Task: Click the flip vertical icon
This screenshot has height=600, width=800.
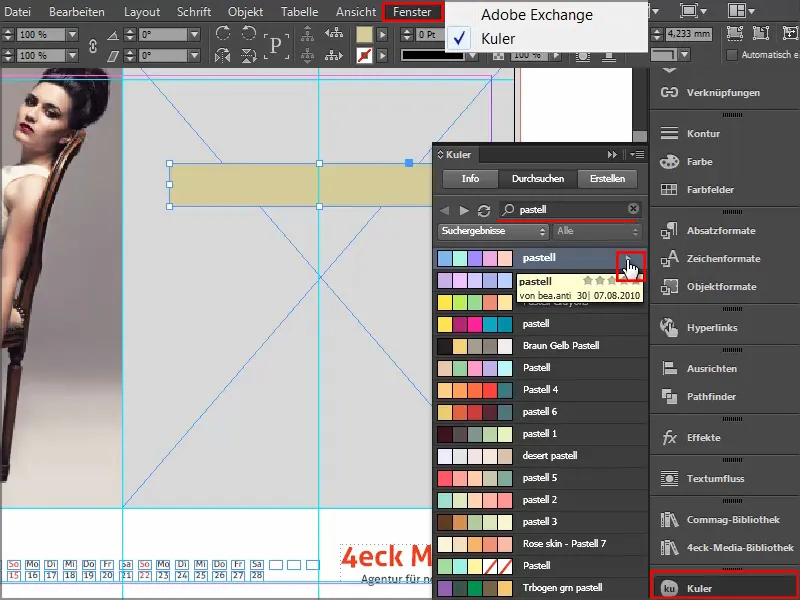Action: tap(248, 55)
